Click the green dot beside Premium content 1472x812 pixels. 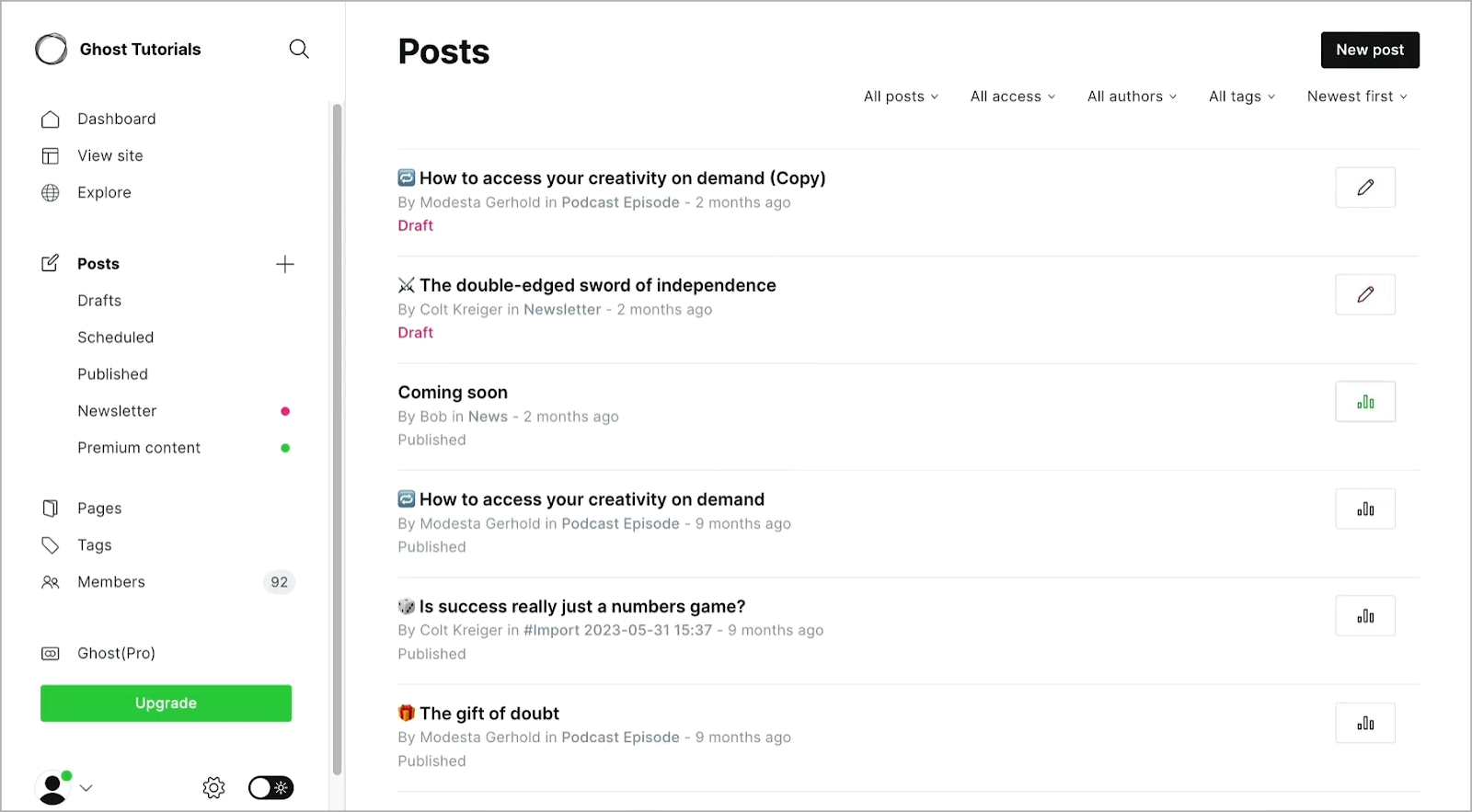[285, 448]
